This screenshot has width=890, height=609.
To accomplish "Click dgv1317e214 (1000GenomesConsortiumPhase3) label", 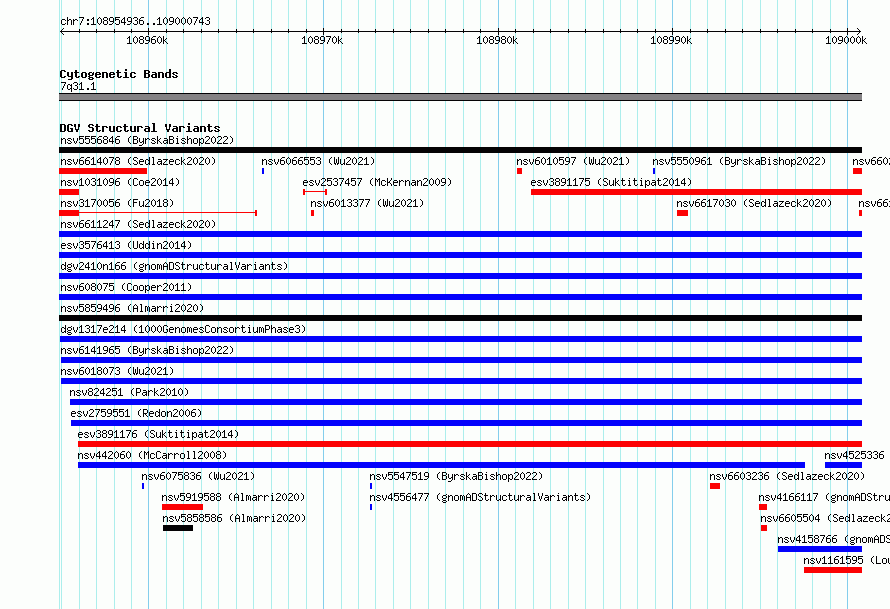I will click(183, 329).
